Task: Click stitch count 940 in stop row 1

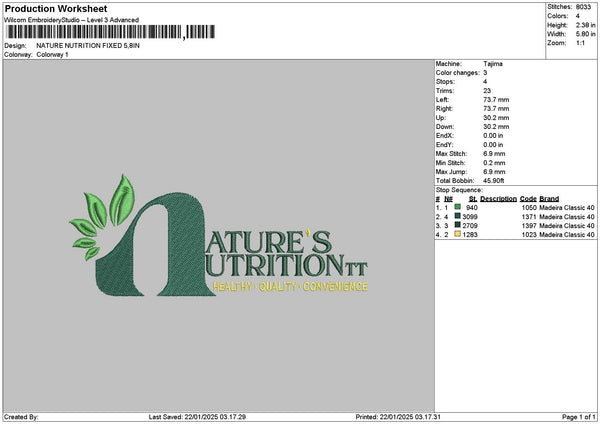Action: tap(472, 207)
